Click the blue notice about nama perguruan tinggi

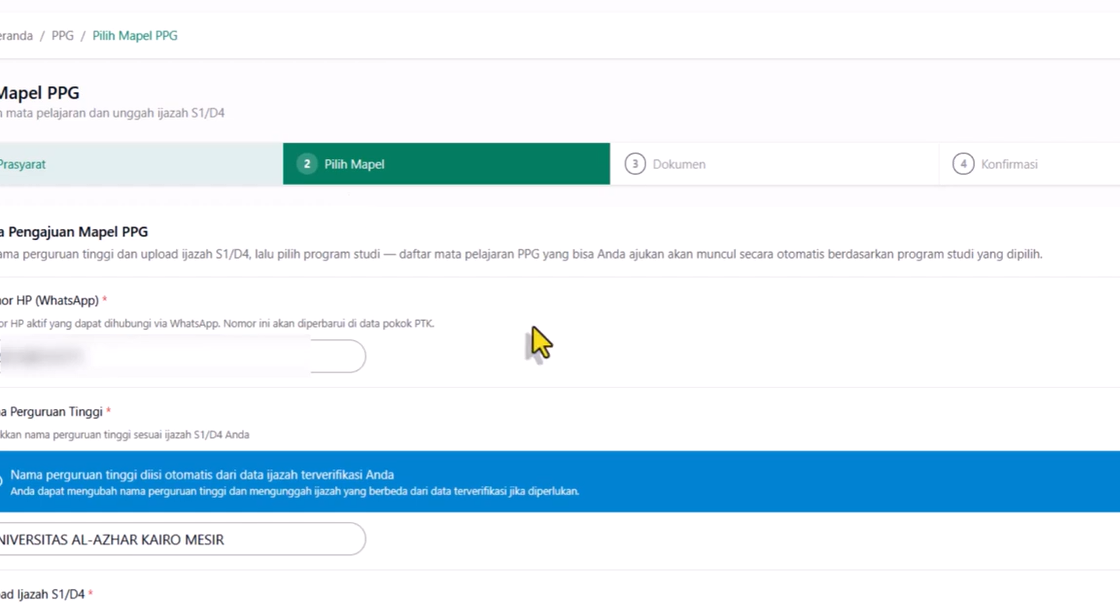click(x=560, y=482)
